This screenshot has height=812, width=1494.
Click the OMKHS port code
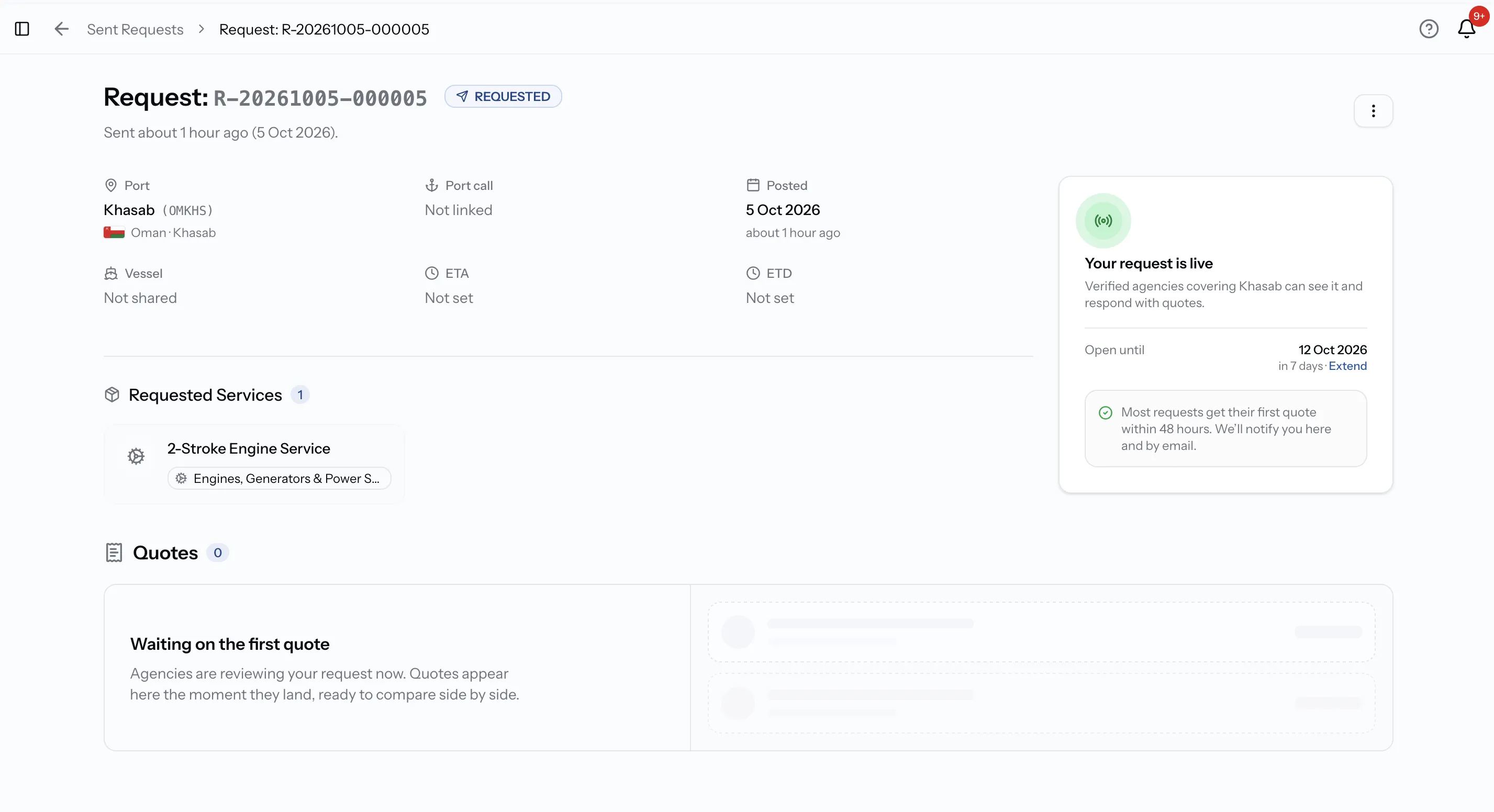[187, 210]
